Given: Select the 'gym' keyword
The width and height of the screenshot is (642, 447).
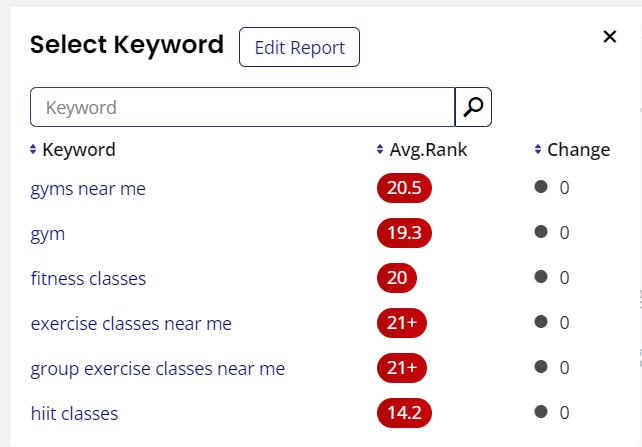Looking at the screenshot, I should [47, 234].
